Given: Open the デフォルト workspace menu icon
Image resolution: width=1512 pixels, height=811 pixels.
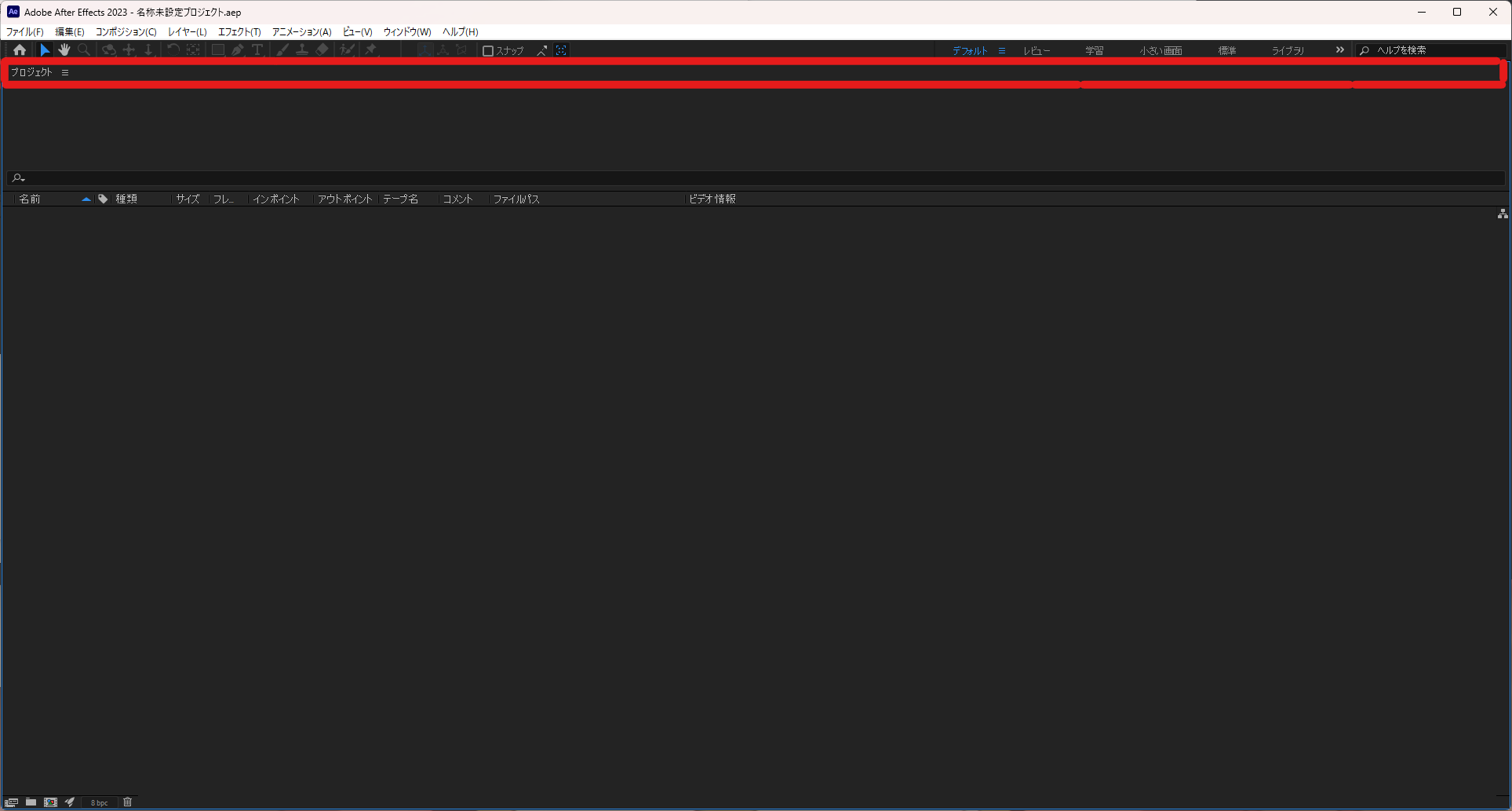Looking at the screenshot, I should pos(1002,50).
